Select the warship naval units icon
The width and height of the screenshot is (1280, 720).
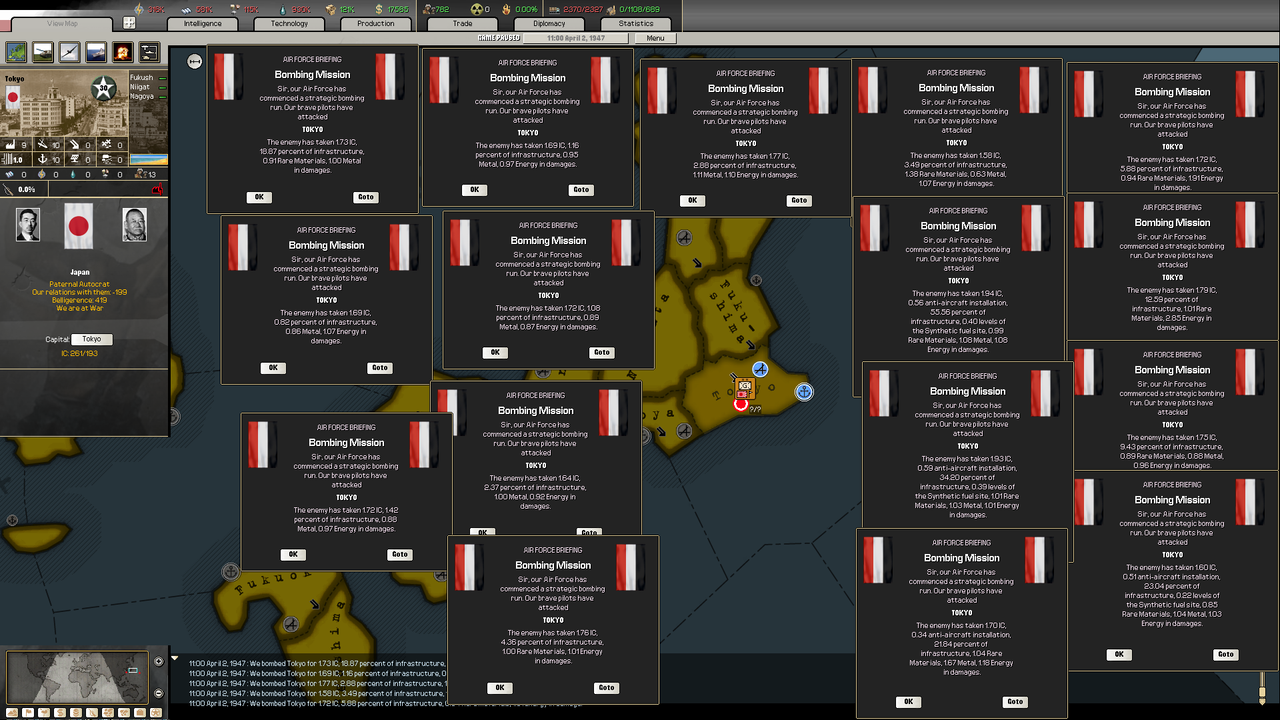(x=96, y=52)
